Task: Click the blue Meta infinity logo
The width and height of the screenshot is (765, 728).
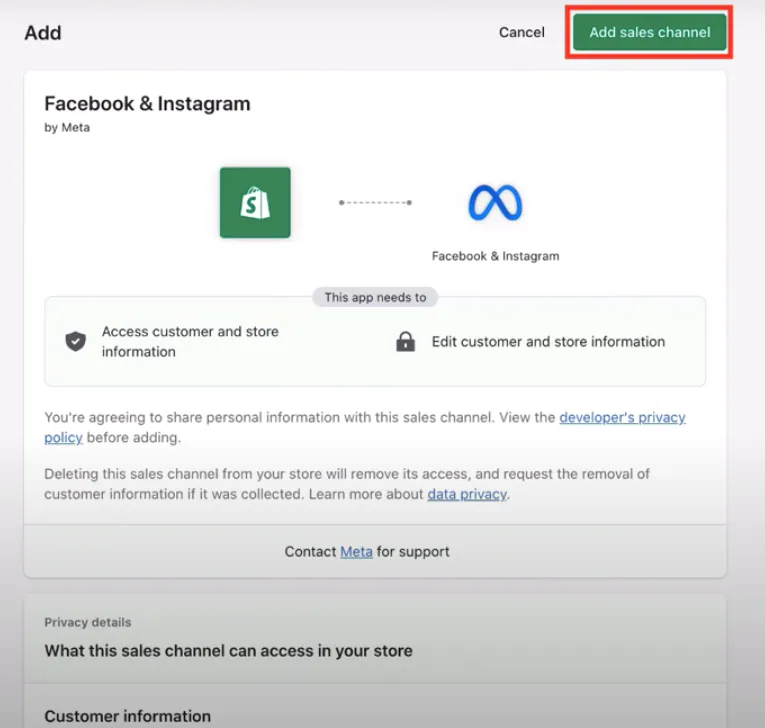Action: click(x=495, y=202)
